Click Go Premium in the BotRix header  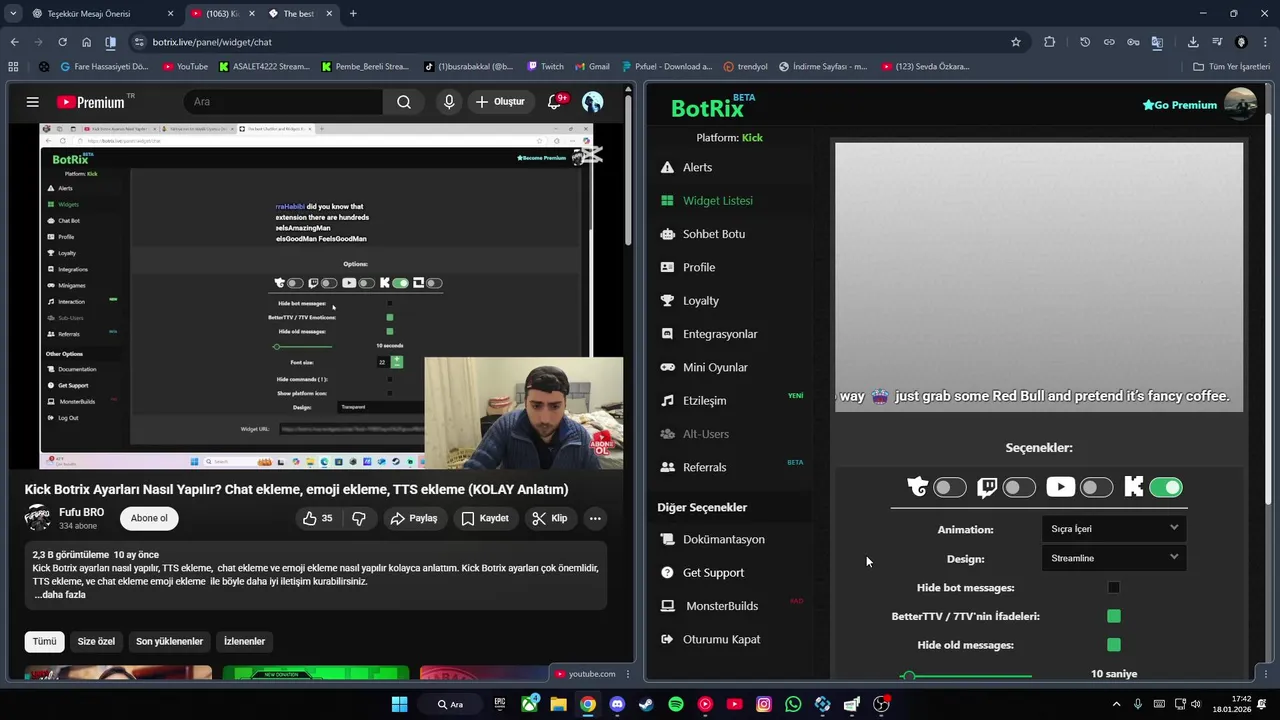[1180, 105]
